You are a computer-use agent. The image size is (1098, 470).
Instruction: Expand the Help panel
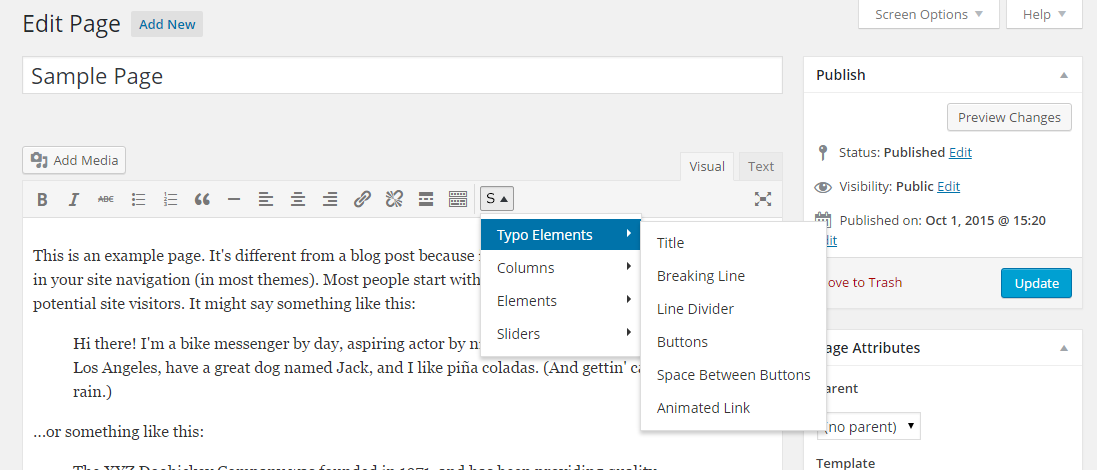click(1044, 15)
